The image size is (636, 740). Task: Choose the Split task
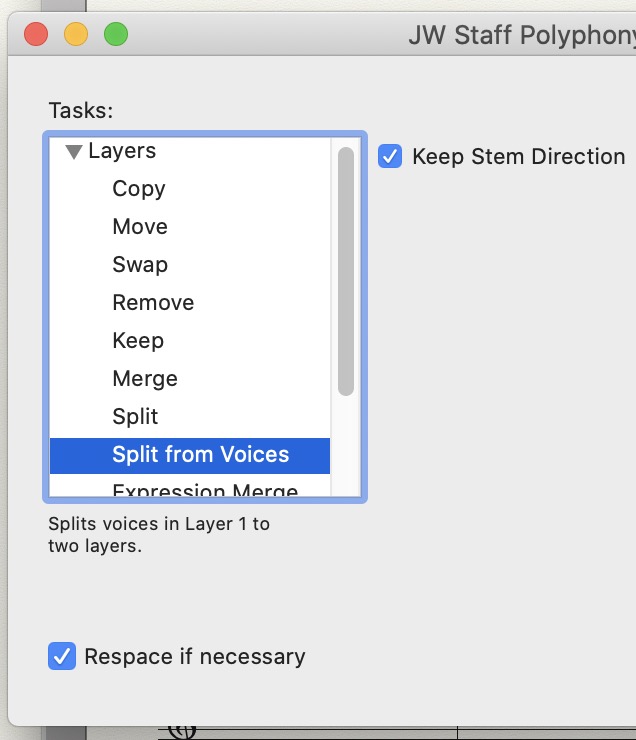pos(135,417)
